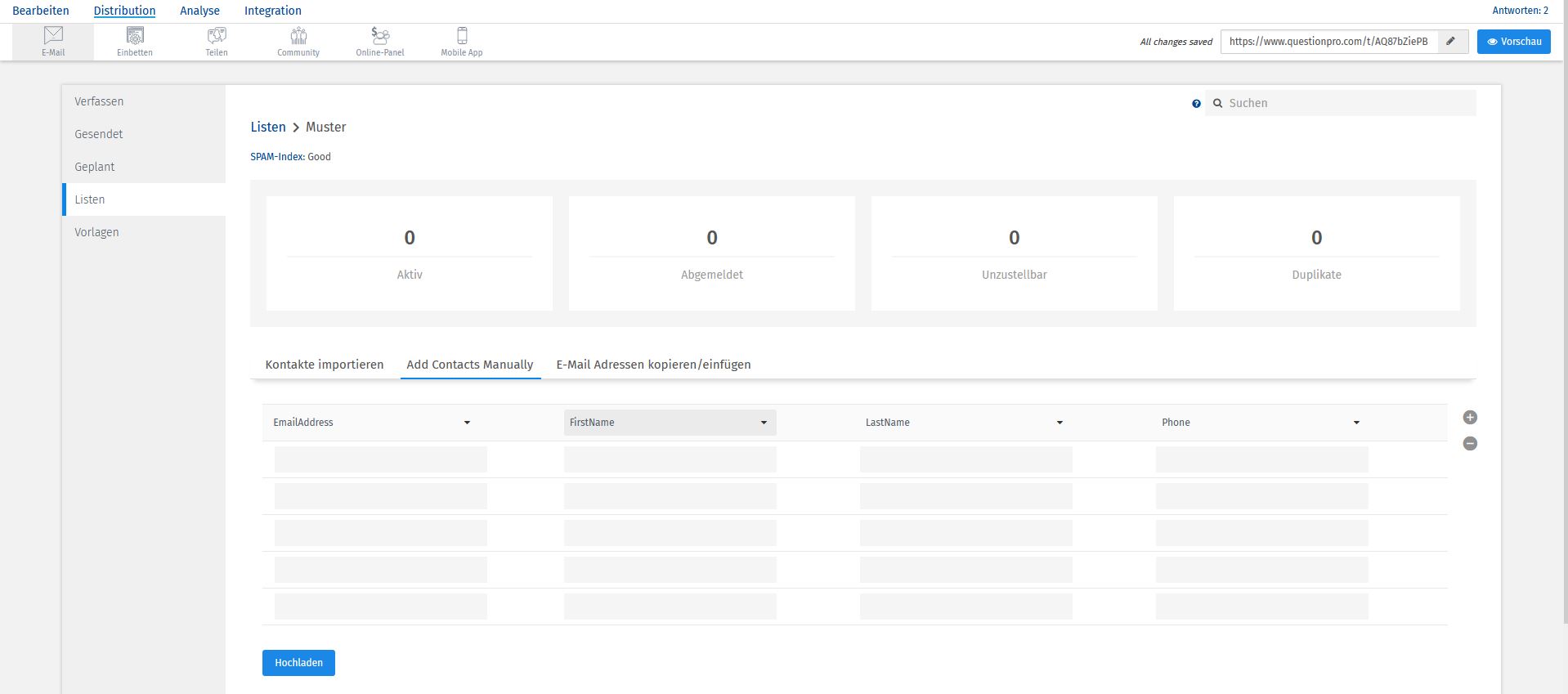The width and height of the screenshot is (1568, 694).
Task: Open the Phone column dropdown
Action: point(1356,423)
